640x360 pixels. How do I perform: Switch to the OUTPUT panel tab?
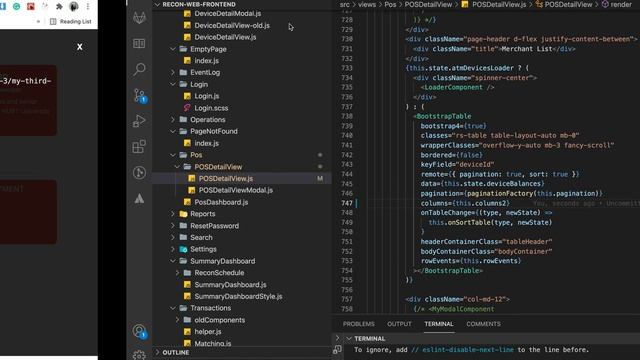399,324
